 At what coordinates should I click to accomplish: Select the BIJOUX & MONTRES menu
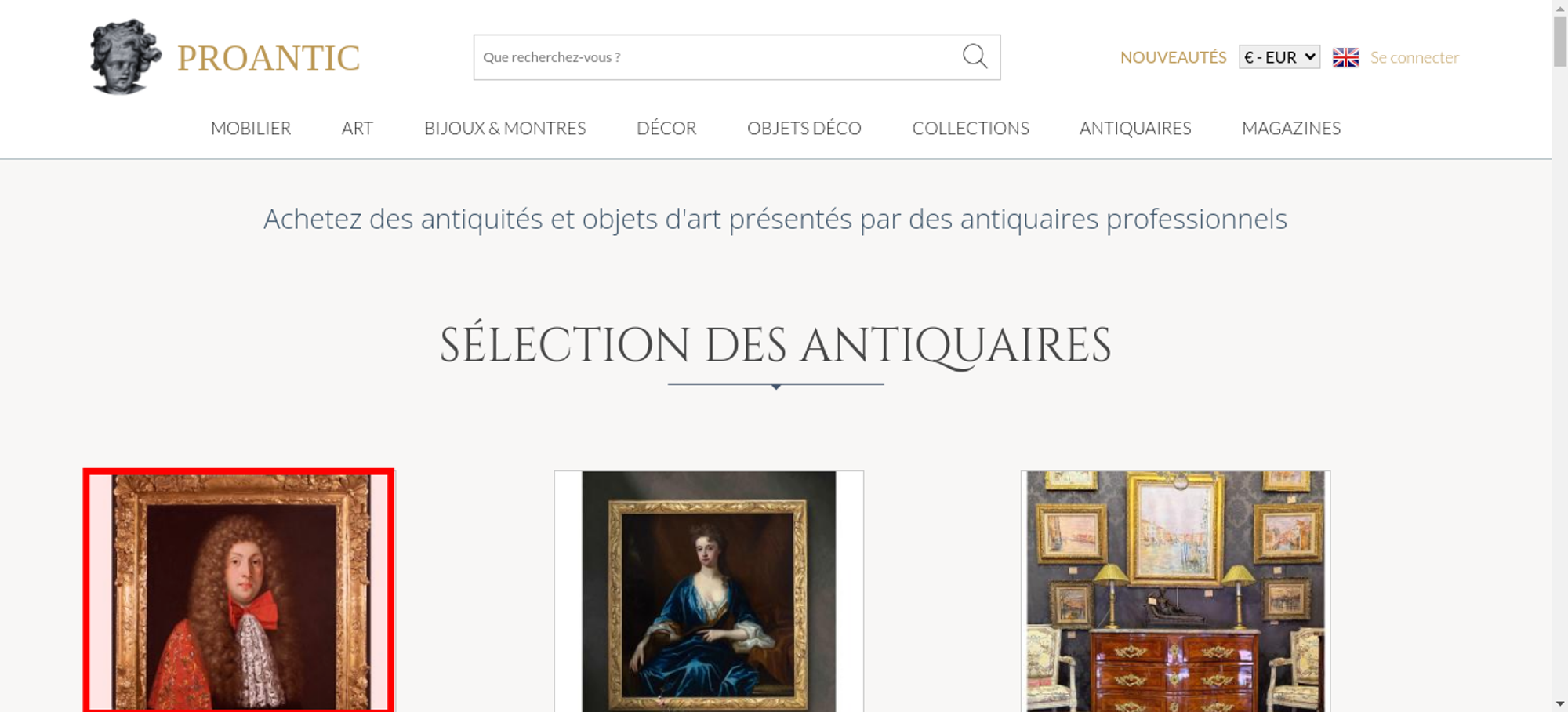coord(505,128)
